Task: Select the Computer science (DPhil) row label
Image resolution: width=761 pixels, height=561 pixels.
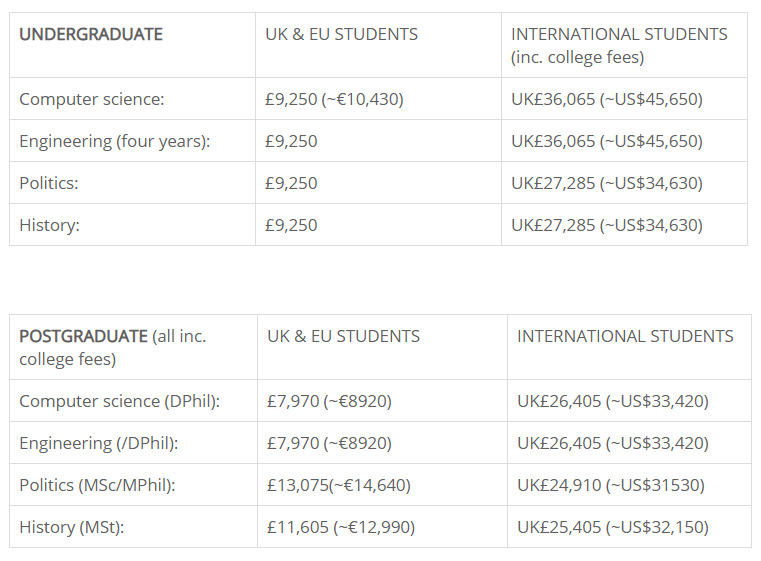Action: click(x=120, y=401)
